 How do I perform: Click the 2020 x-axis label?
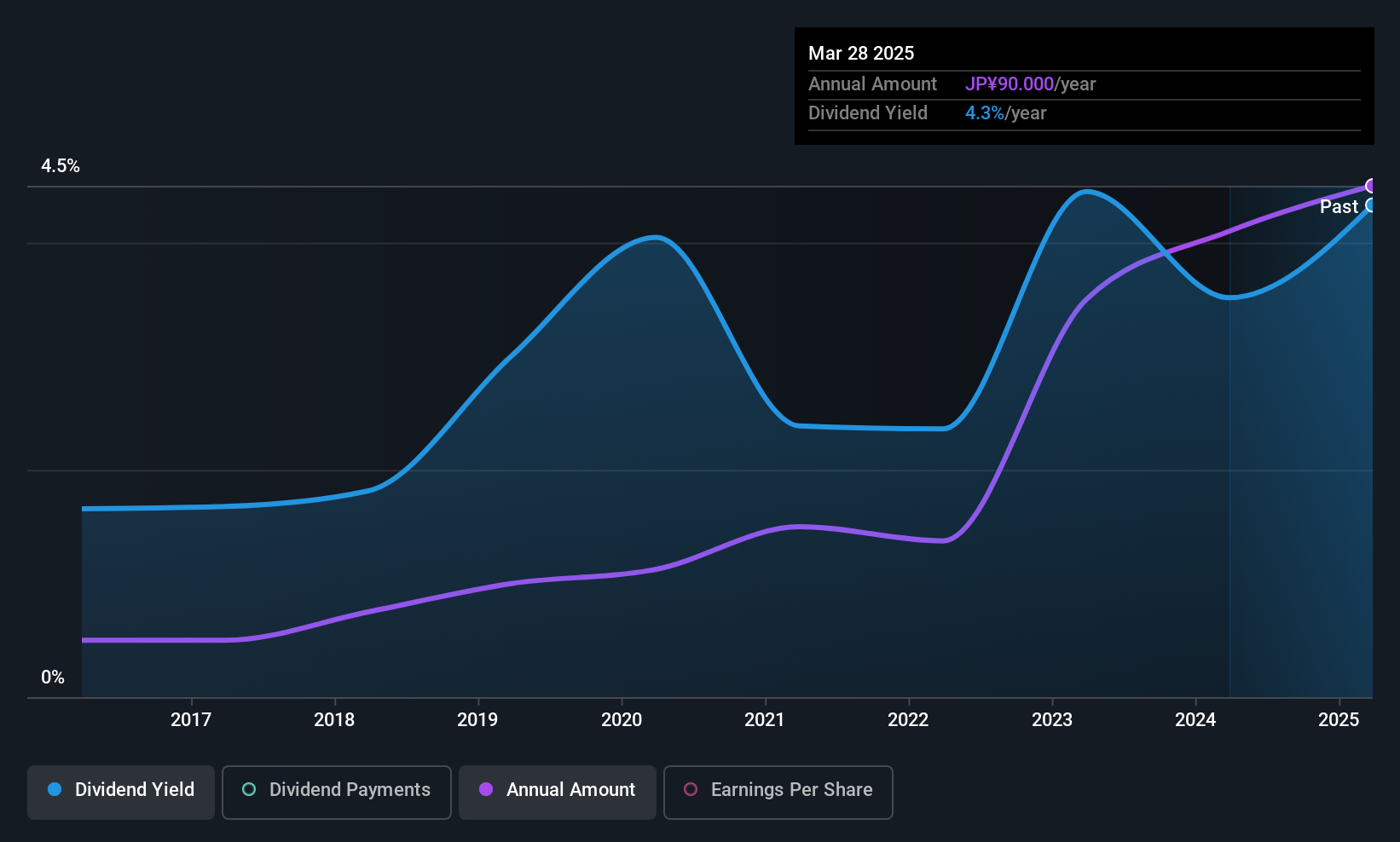tap(622, 719)
